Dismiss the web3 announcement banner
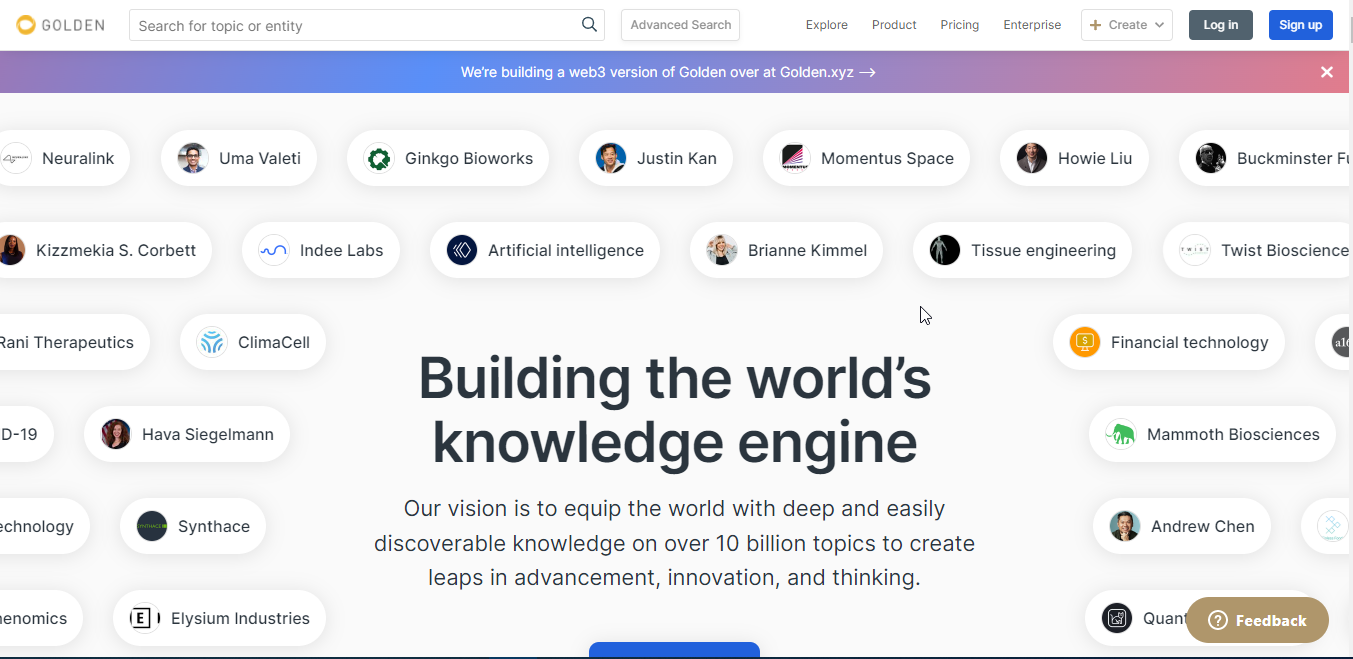 click(1326, 71)
